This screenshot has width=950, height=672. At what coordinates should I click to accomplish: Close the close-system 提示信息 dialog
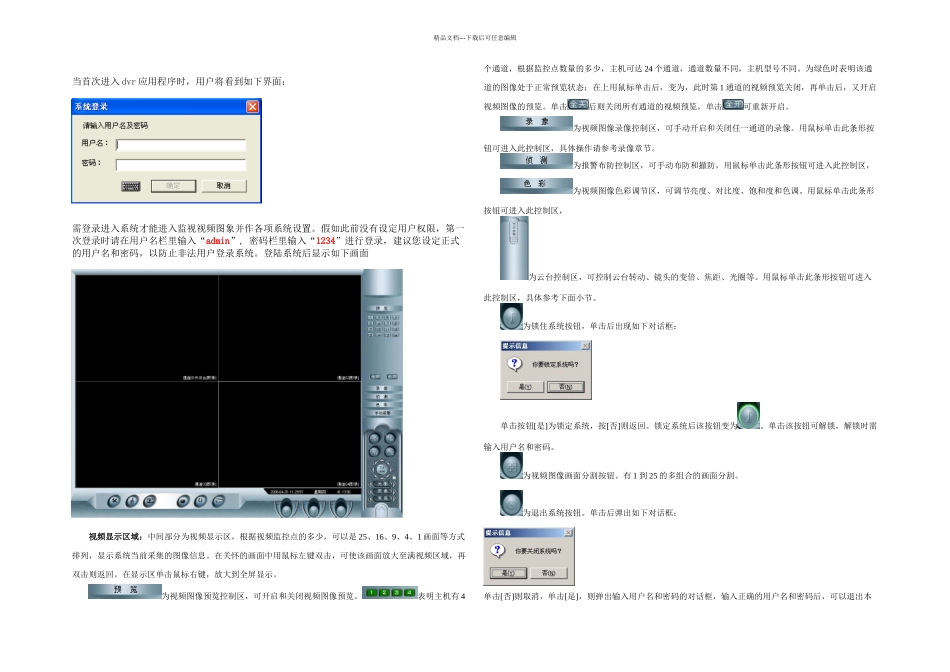(x=568, y=532)
